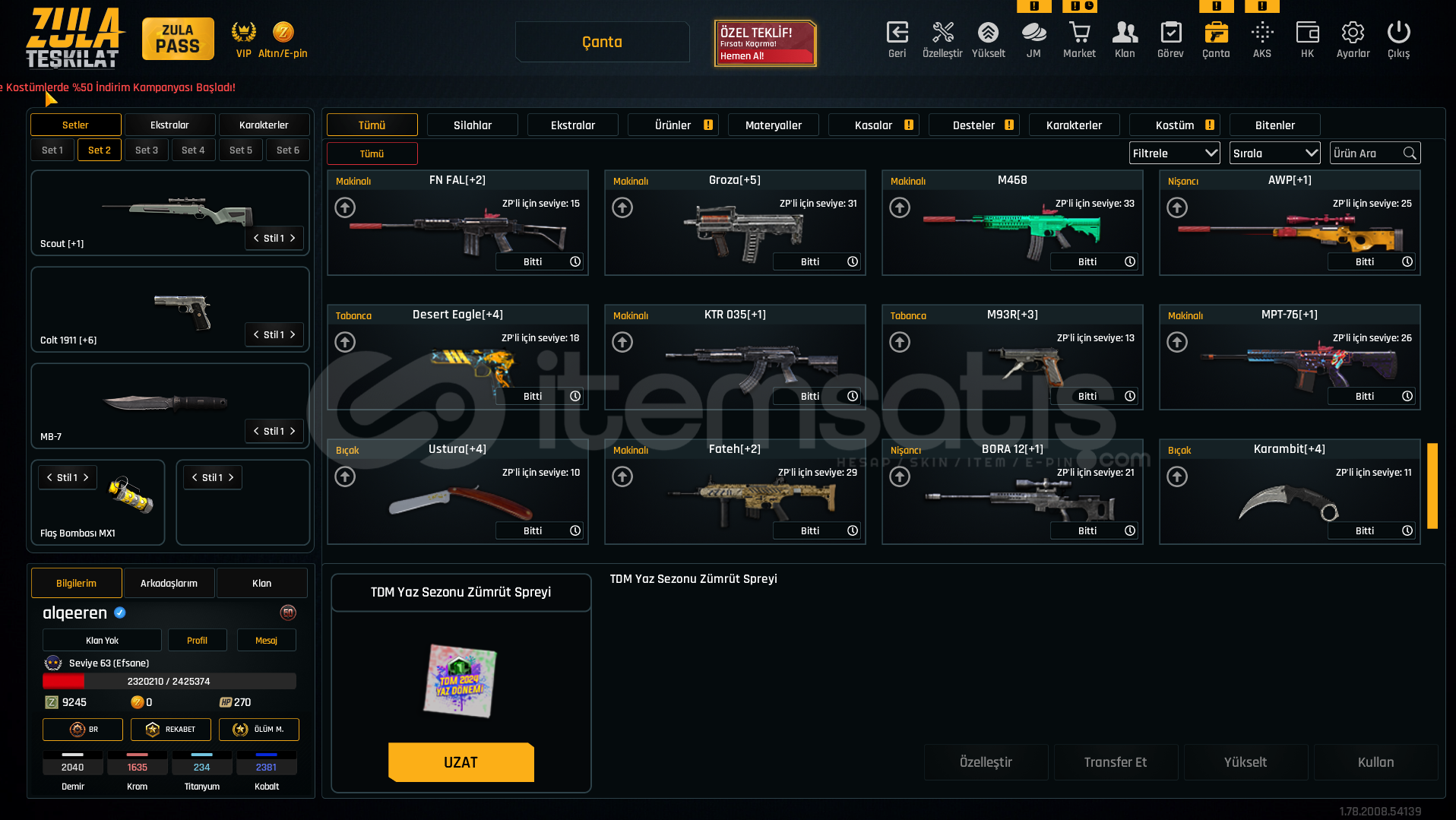Click the level 60 rank badge icon
Image resolution: width=1456 pixels, height=820 pixels.
coord(288,613)
